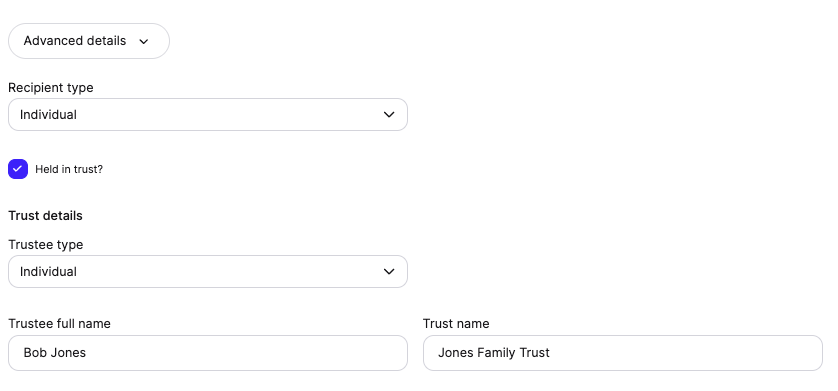Click the 'Trustee type' field label

46,245
